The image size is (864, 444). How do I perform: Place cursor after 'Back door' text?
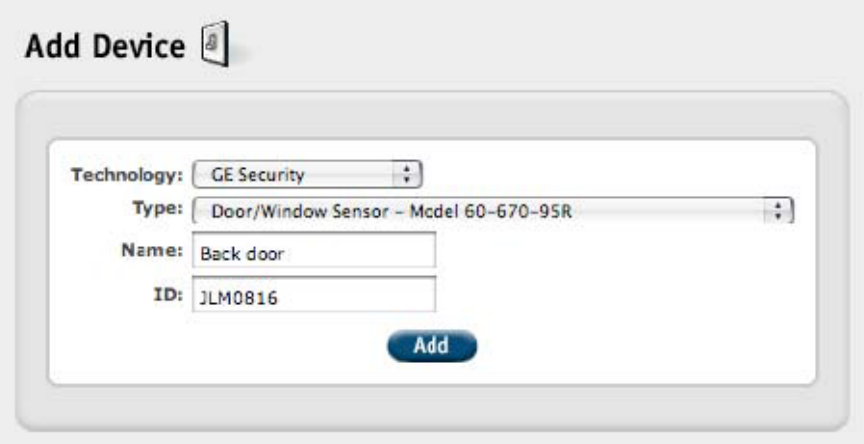[285, 254]
